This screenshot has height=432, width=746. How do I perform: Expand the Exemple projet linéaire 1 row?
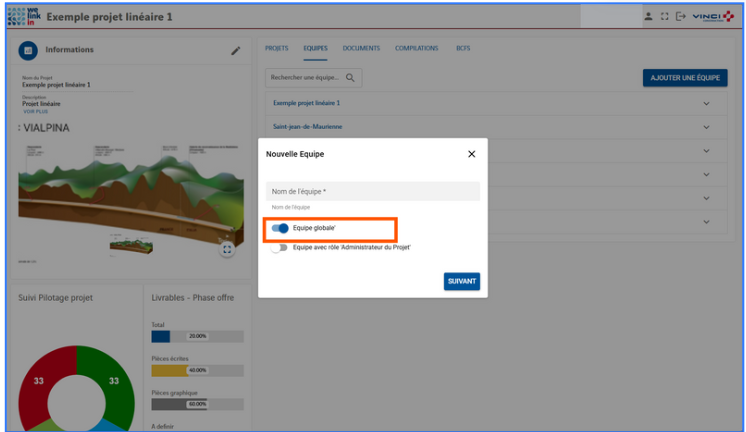tap(707, 103)
